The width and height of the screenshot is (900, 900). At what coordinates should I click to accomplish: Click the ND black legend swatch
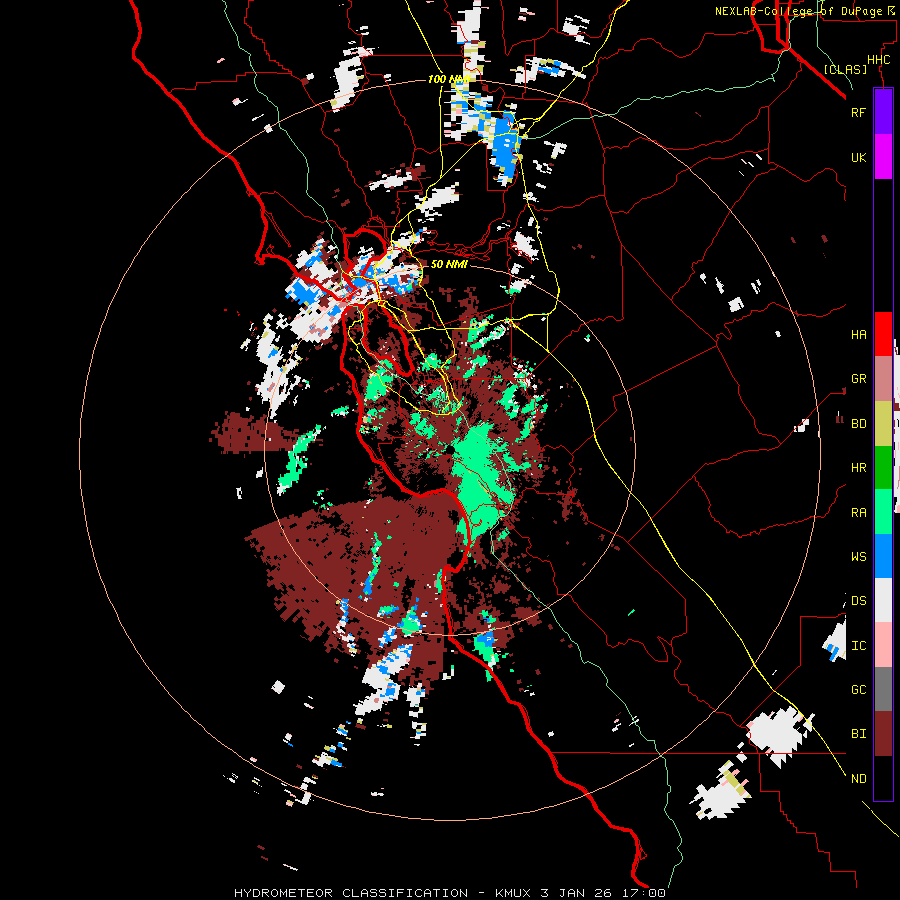pos(883,778)
